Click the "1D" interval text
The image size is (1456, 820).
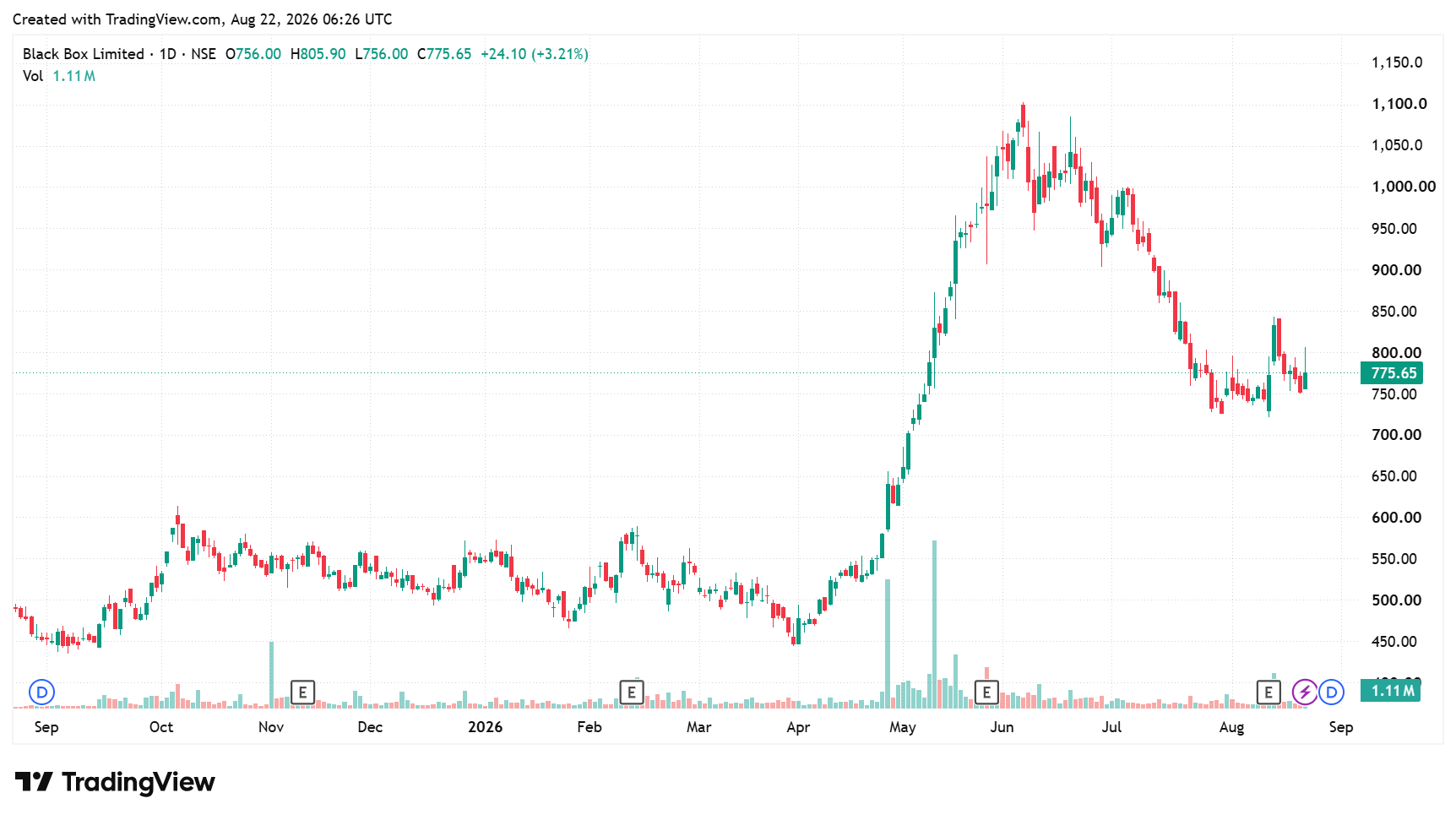tap(168, 54)
